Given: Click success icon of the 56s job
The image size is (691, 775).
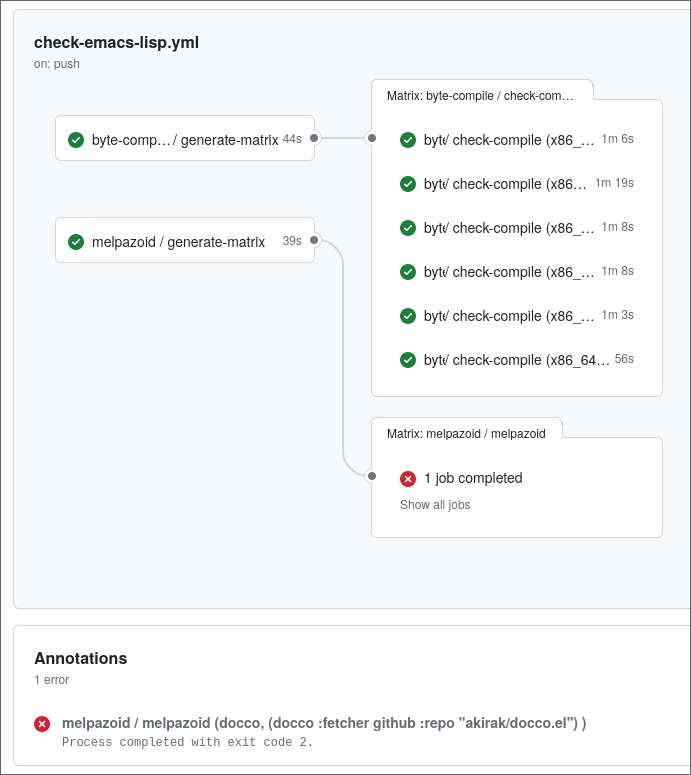Looking at the screenshot, I should point(408,360).
